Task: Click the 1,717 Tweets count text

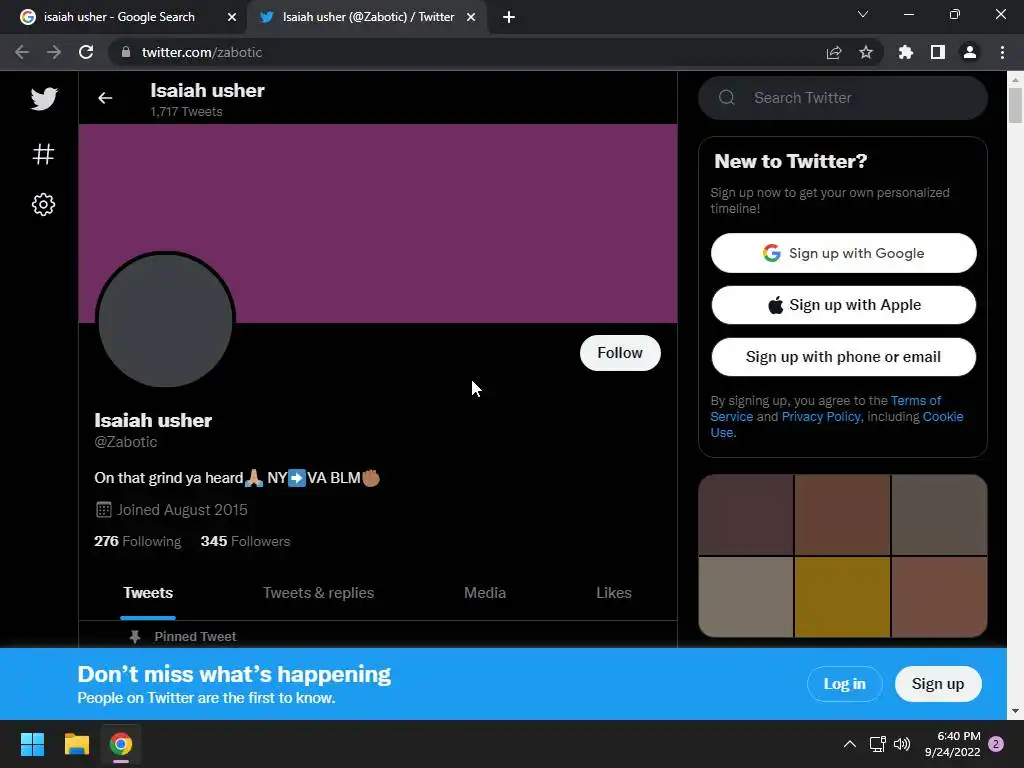Action: [187, 112]
